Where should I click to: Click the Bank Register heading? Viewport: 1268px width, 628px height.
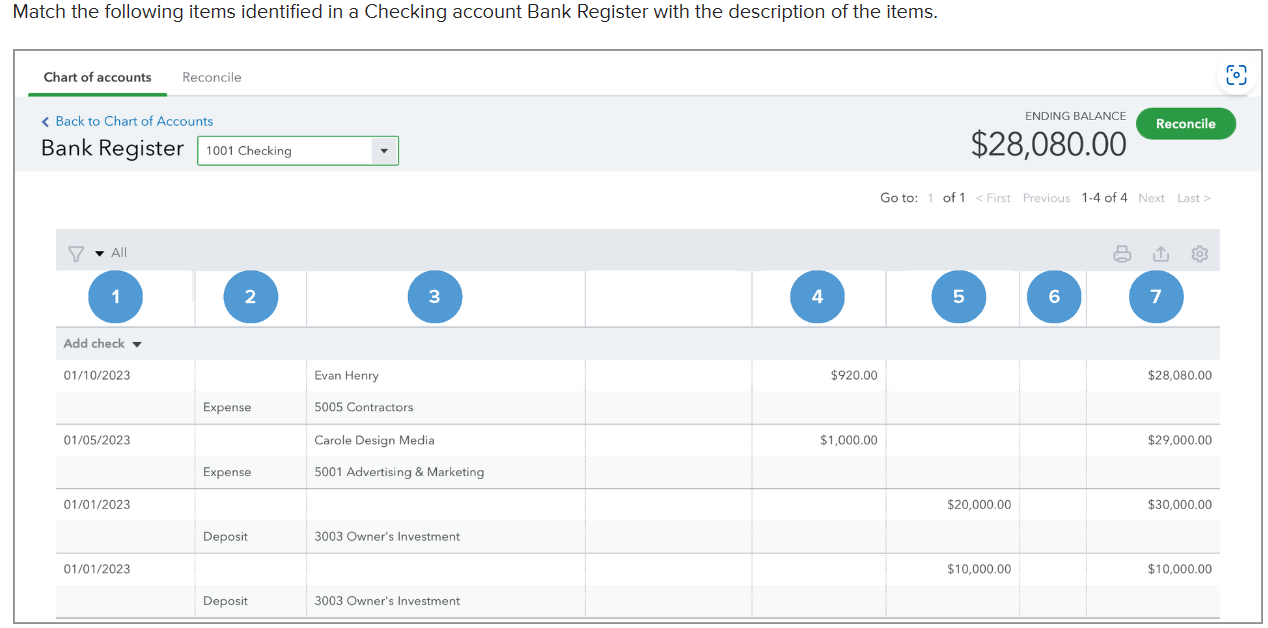click(113, 149)
